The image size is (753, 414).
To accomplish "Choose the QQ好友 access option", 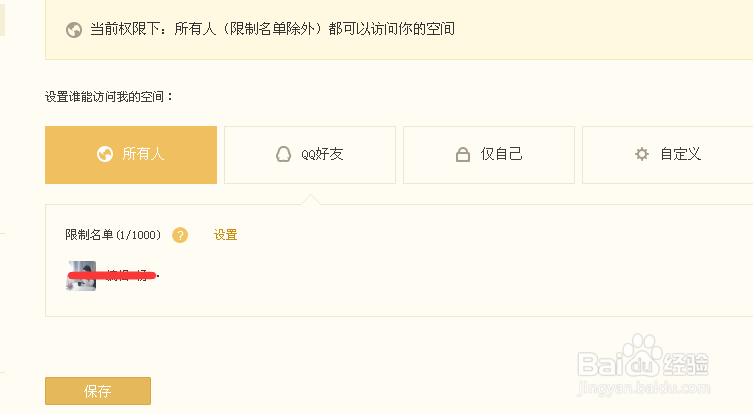I will pyautogui.click(x=310, y=155).
